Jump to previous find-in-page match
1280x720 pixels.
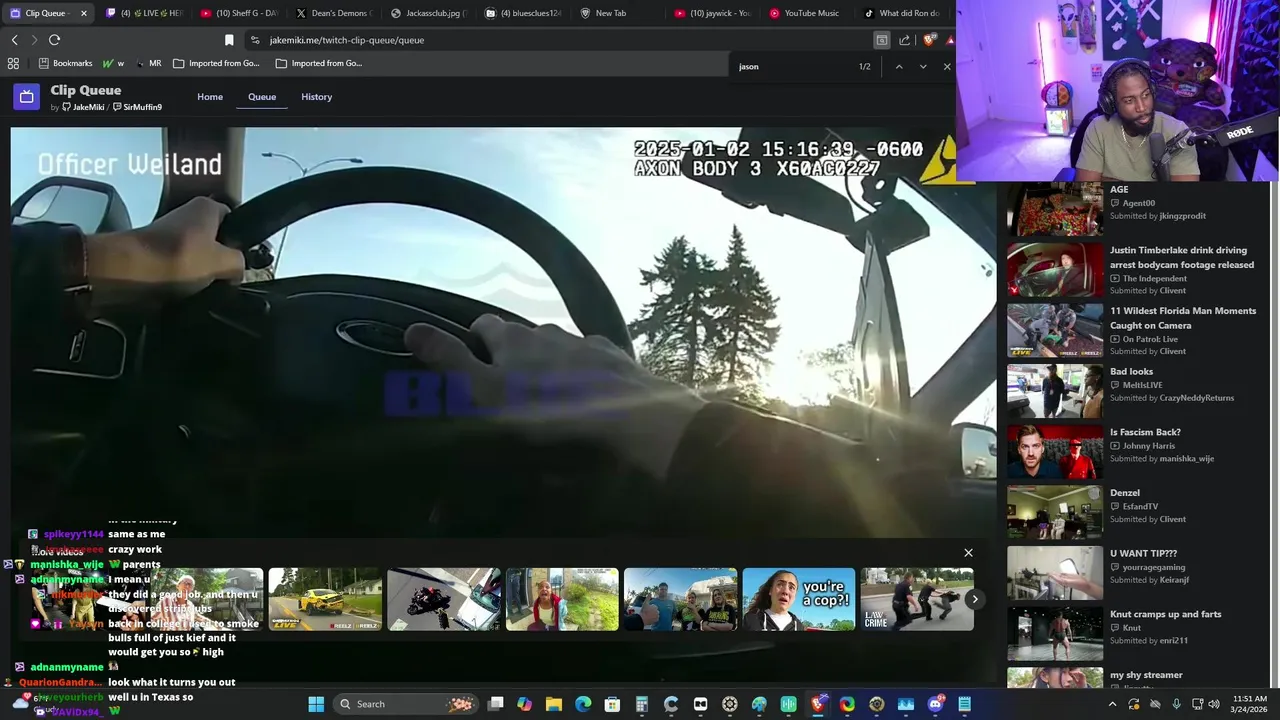(x=898, y=67)
